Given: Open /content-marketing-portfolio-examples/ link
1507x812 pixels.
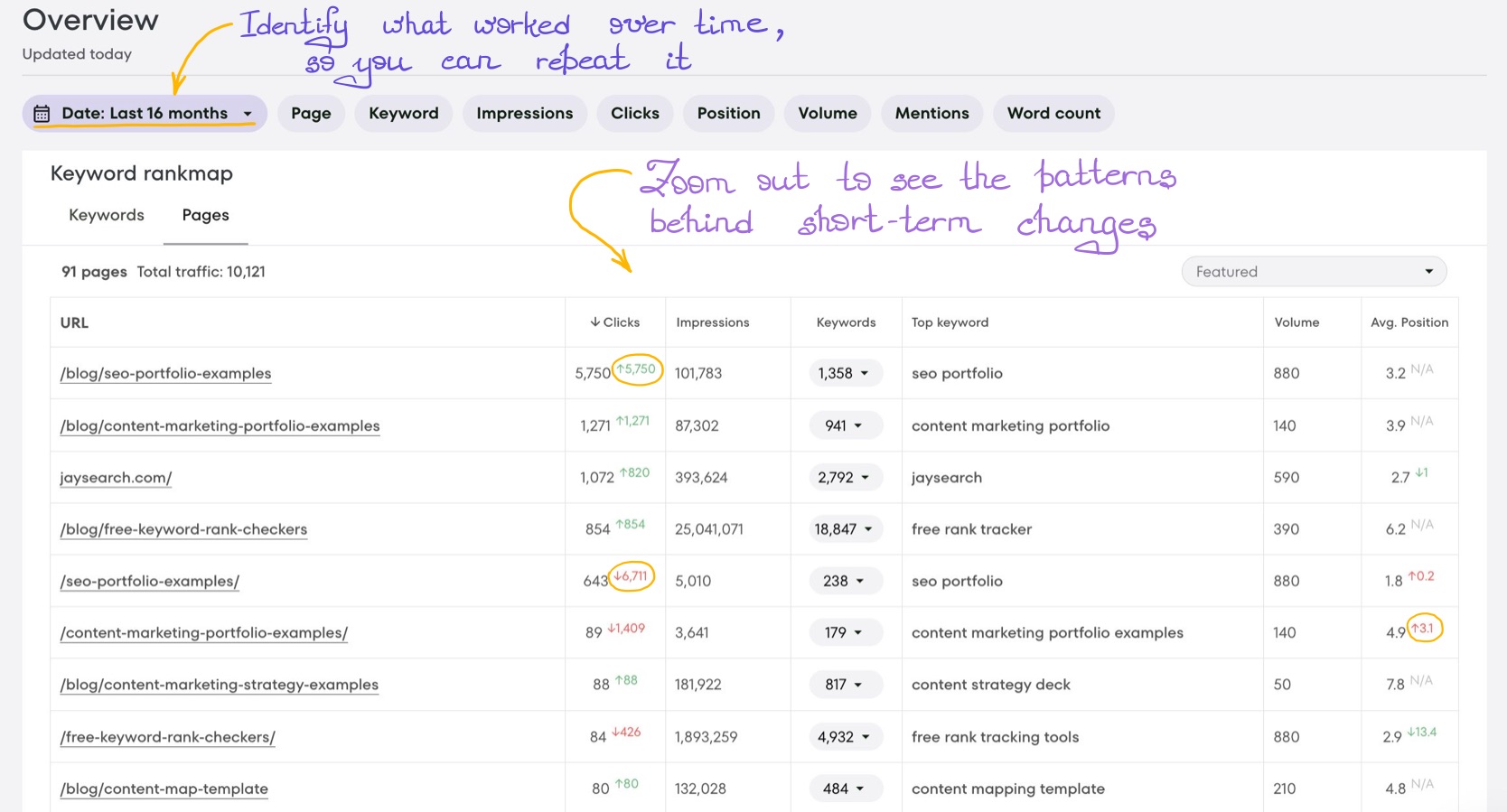Looking at the screenshot, I should [x=203, y=632].
